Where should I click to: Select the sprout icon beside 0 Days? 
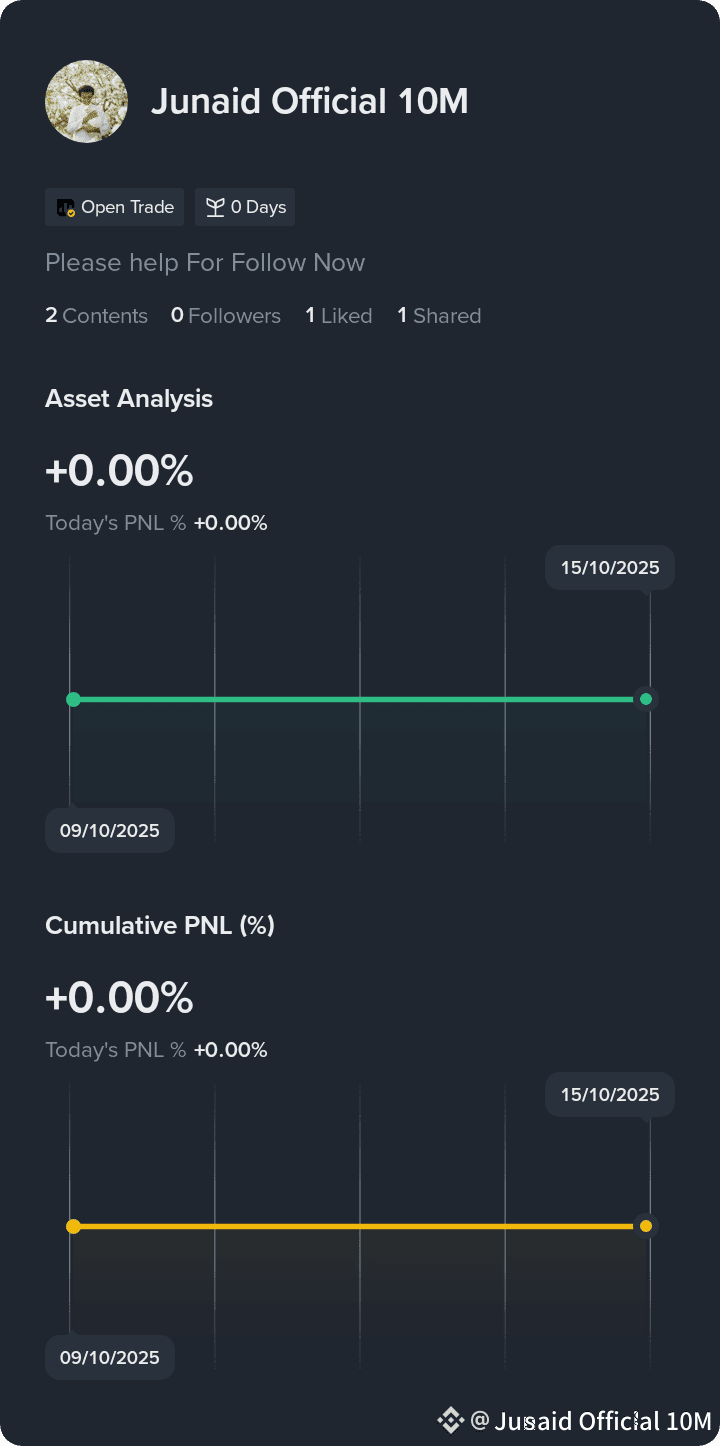(215, 207)
